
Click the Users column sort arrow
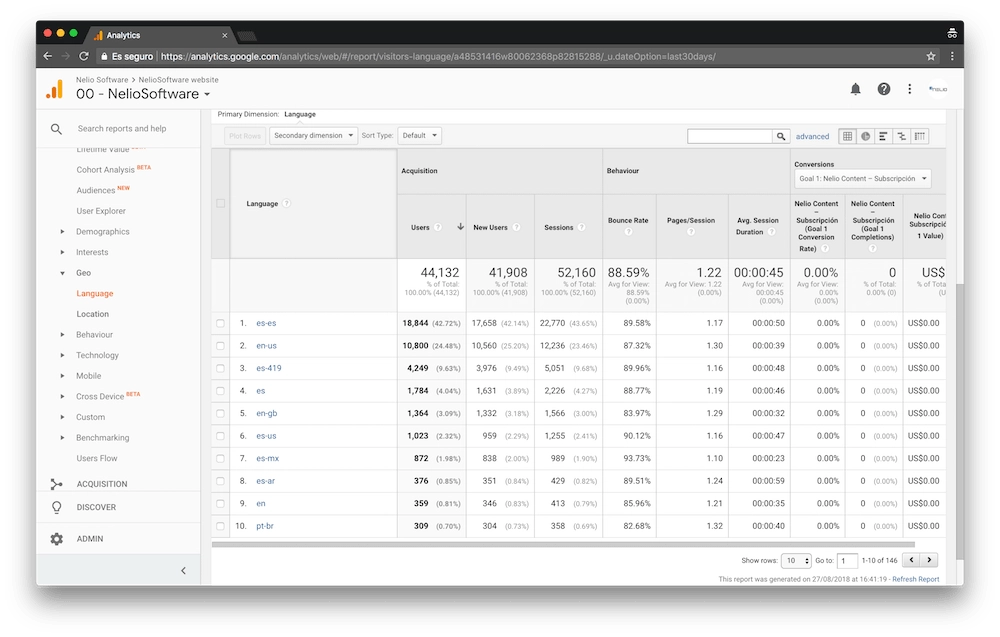pos(460,227)
